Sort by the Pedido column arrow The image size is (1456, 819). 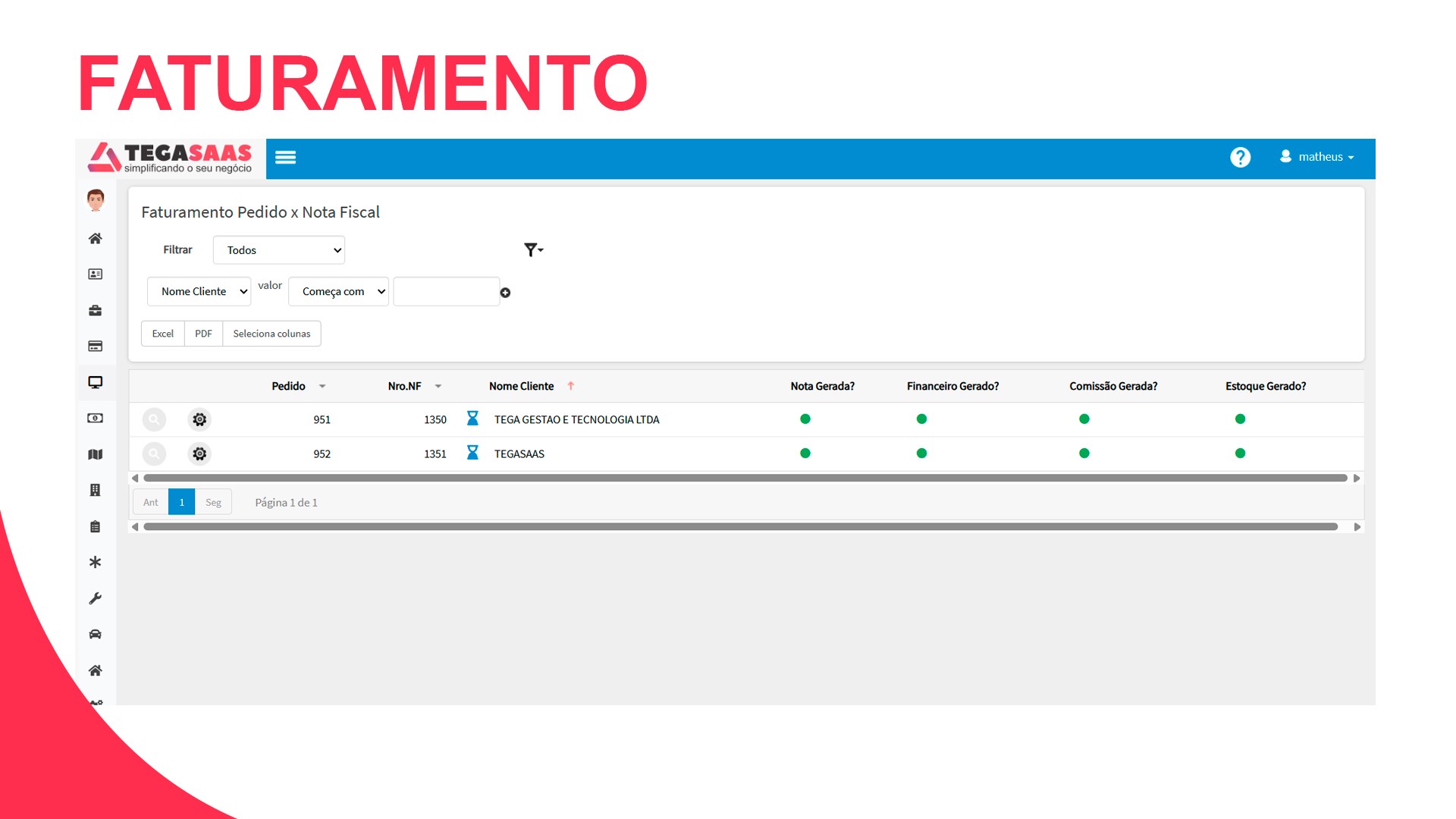tap(322, 386)
